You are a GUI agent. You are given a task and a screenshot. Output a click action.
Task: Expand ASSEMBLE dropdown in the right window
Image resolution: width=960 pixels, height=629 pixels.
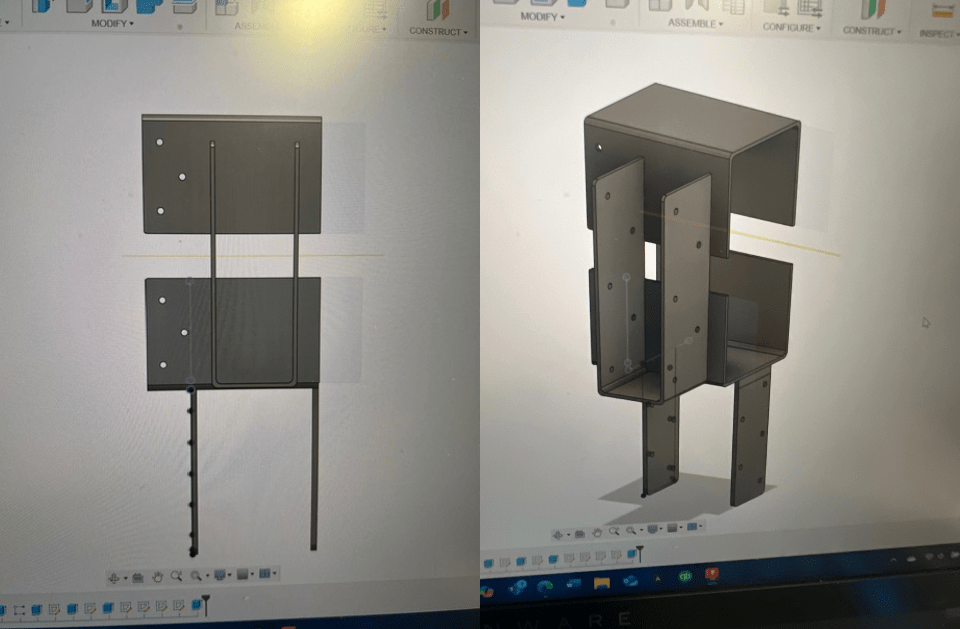693,23
